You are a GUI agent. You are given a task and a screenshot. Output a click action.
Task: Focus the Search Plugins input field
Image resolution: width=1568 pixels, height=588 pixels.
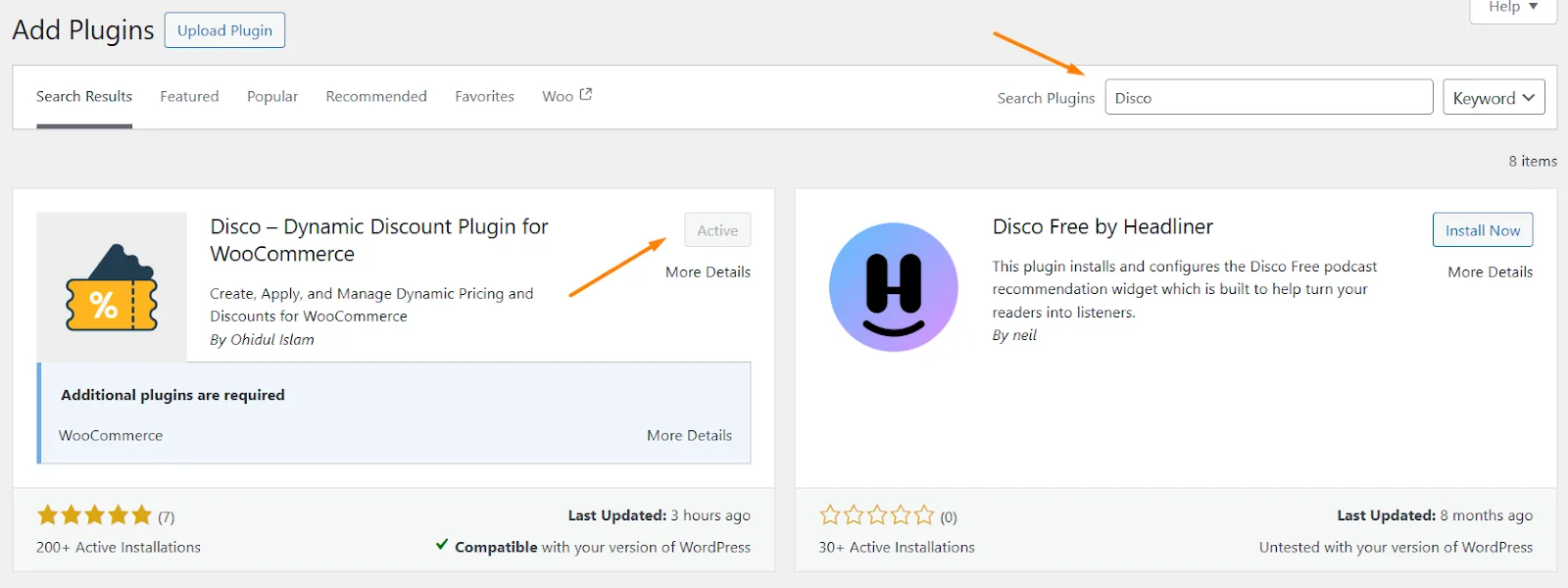click(1269, 97)
